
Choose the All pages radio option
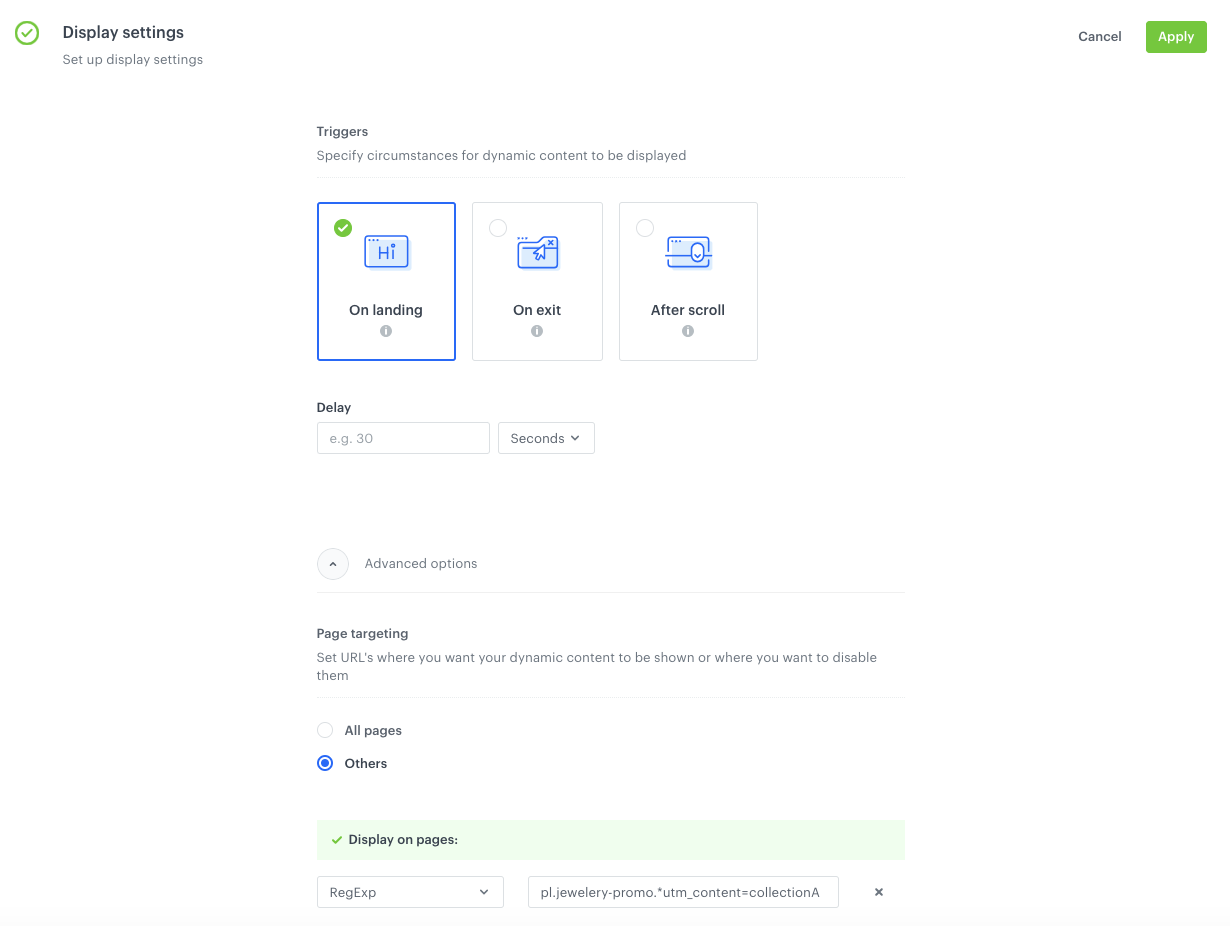point(325,730)
